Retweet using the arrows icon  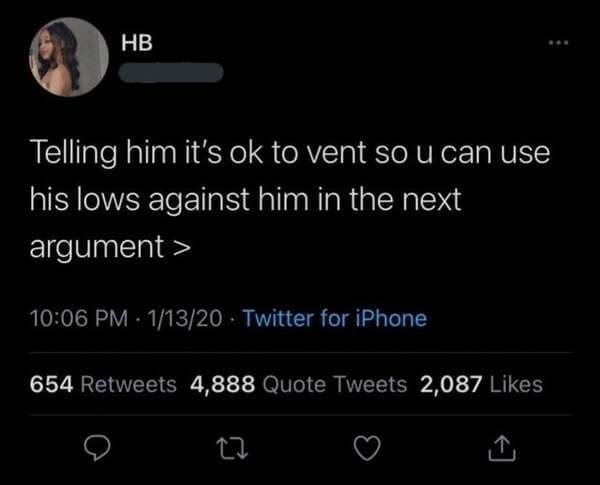click(232, 449)
